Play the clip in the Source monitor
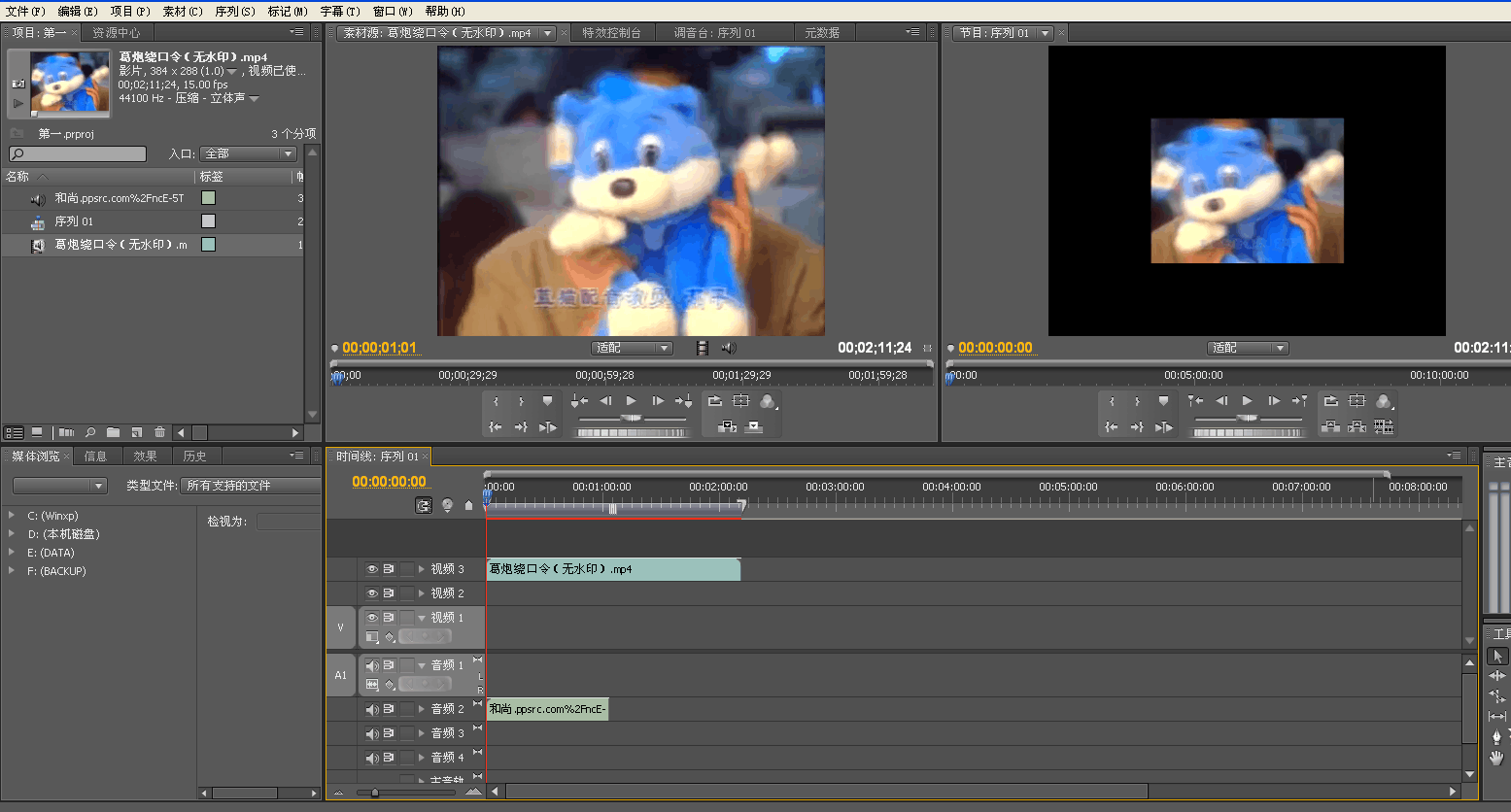 (x=632, y=401)
